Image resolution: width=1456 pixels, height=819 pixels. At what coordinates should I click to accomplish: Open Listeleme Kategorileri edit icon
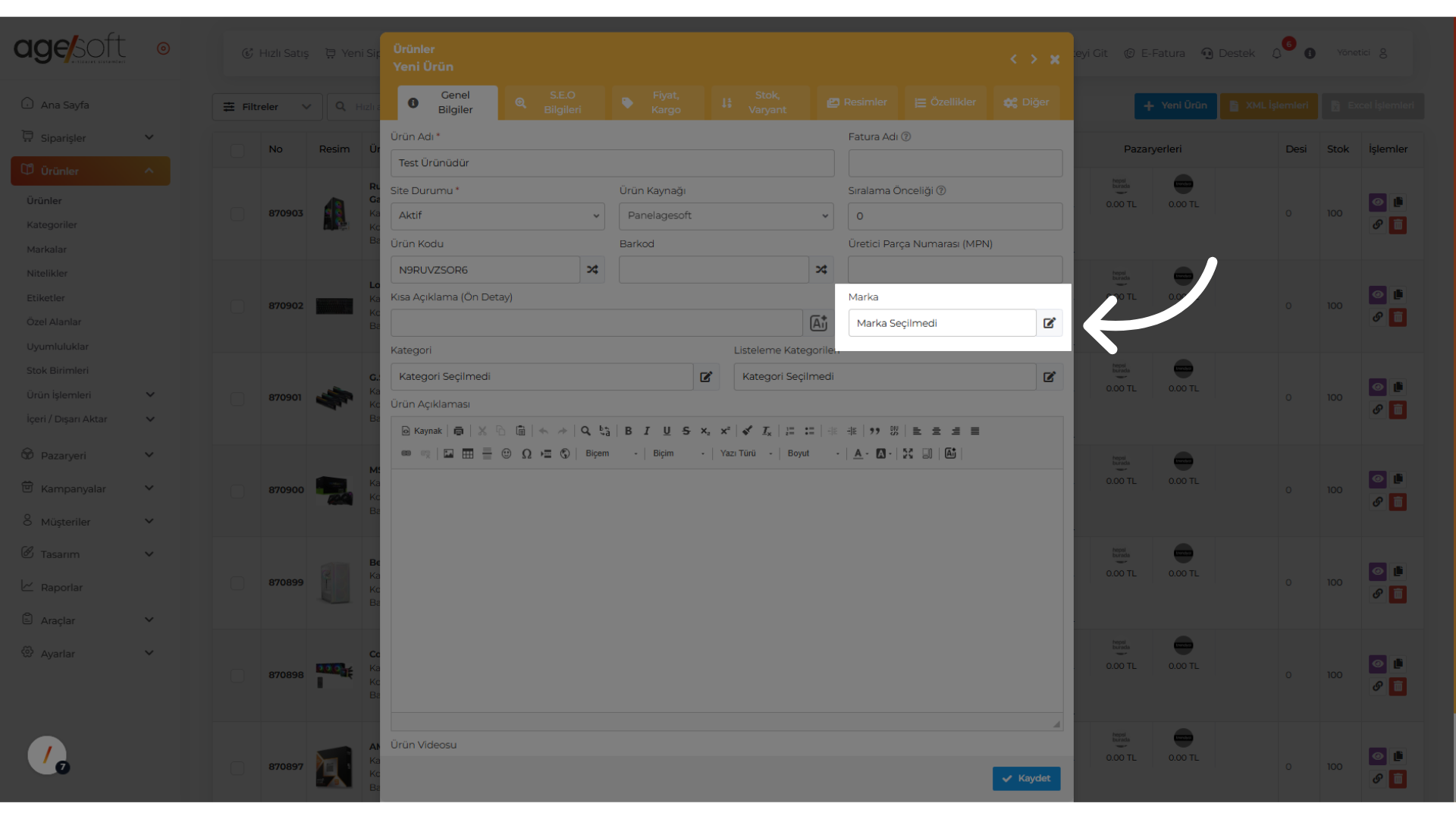[1050, 377]
